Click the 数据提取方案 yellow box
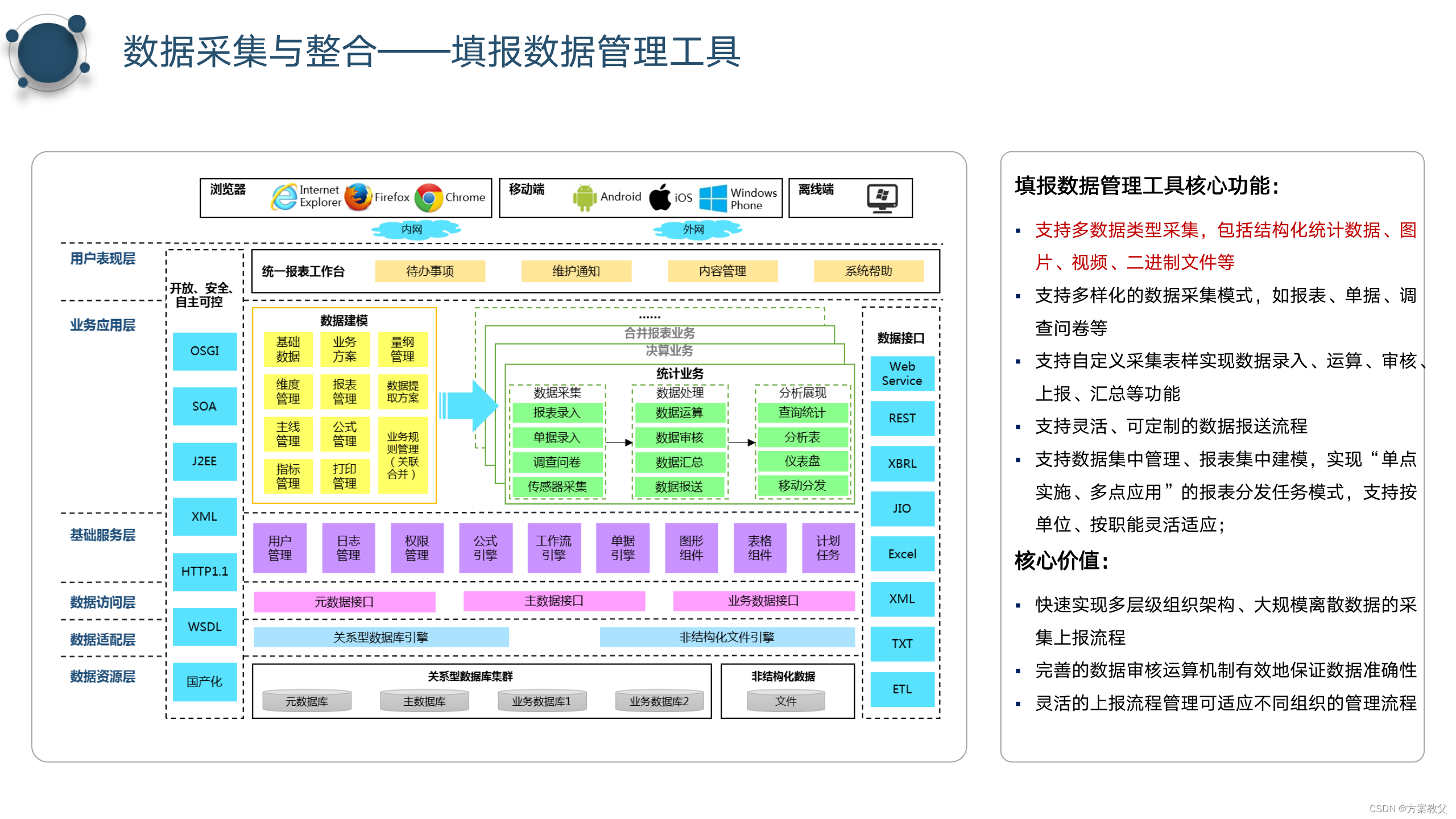This screenshot has width=1456, height=819. point(403,391)
